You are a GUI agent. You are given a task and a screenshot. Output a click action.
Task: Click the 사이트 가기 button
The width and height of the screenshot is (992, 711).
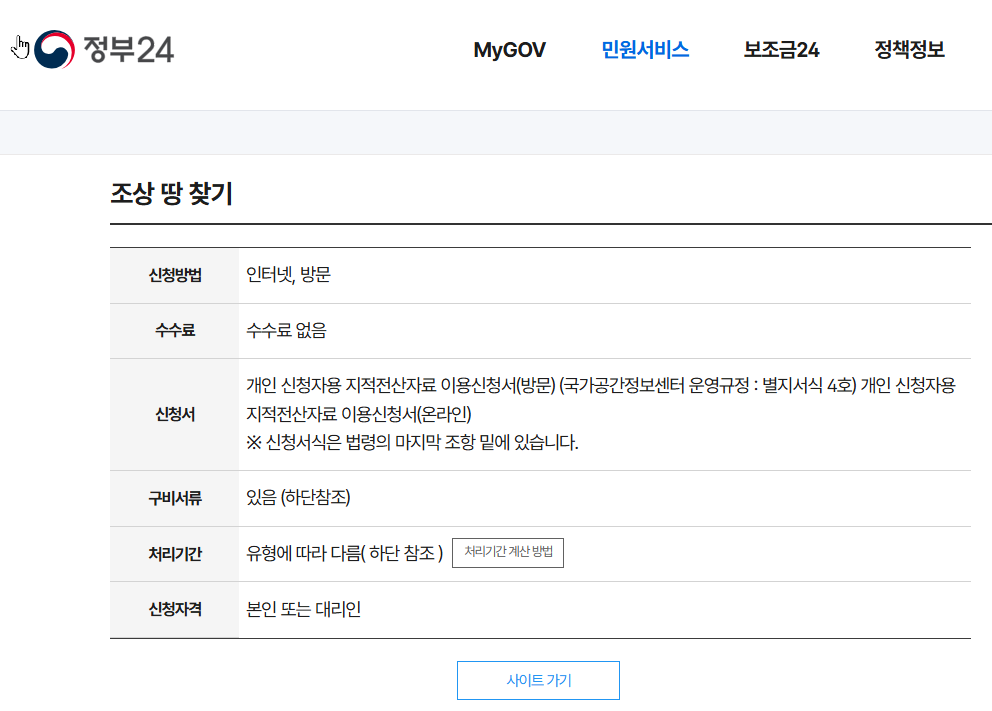tap(538, 680)
